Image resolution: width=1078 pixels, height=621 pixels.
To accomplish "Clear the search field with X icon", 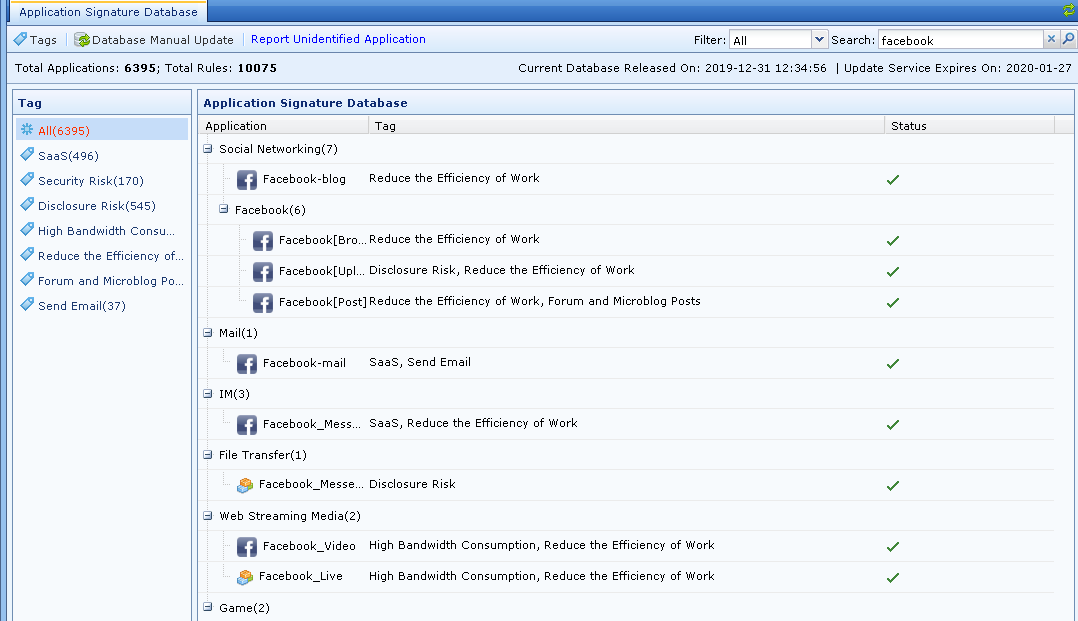I will point(1051,39).
